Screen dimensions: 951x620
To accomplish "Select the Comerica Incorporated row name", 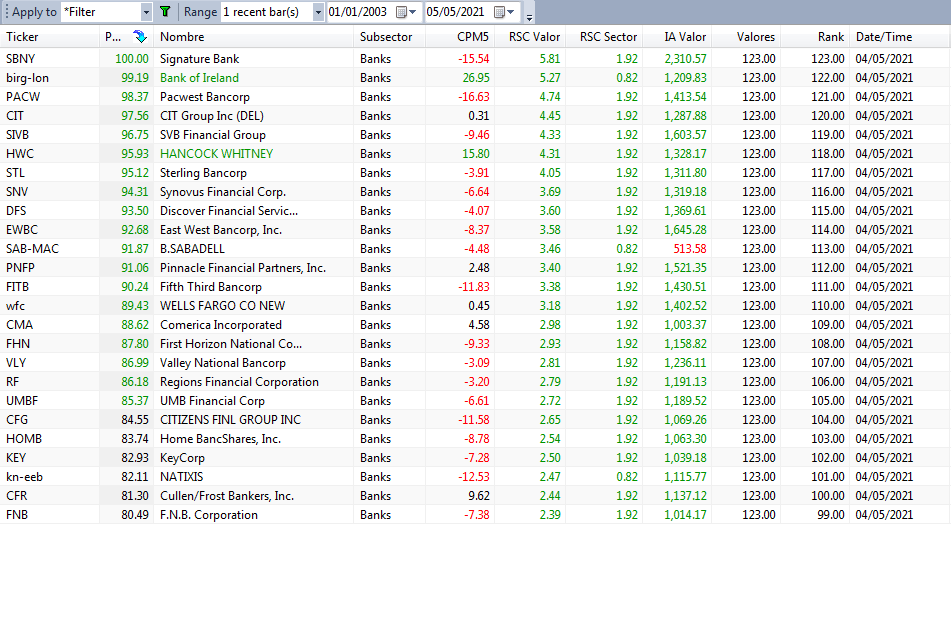I will (221, 325).
